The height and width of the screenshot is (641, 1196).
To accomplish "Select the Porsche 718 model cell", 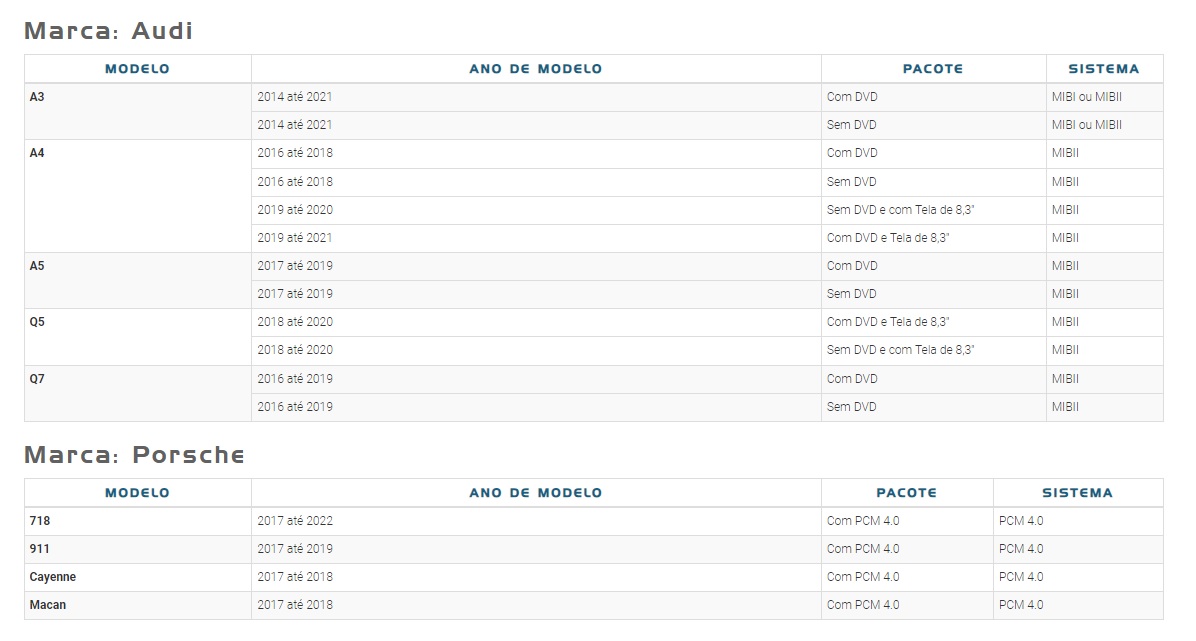I will coord(137,521).
